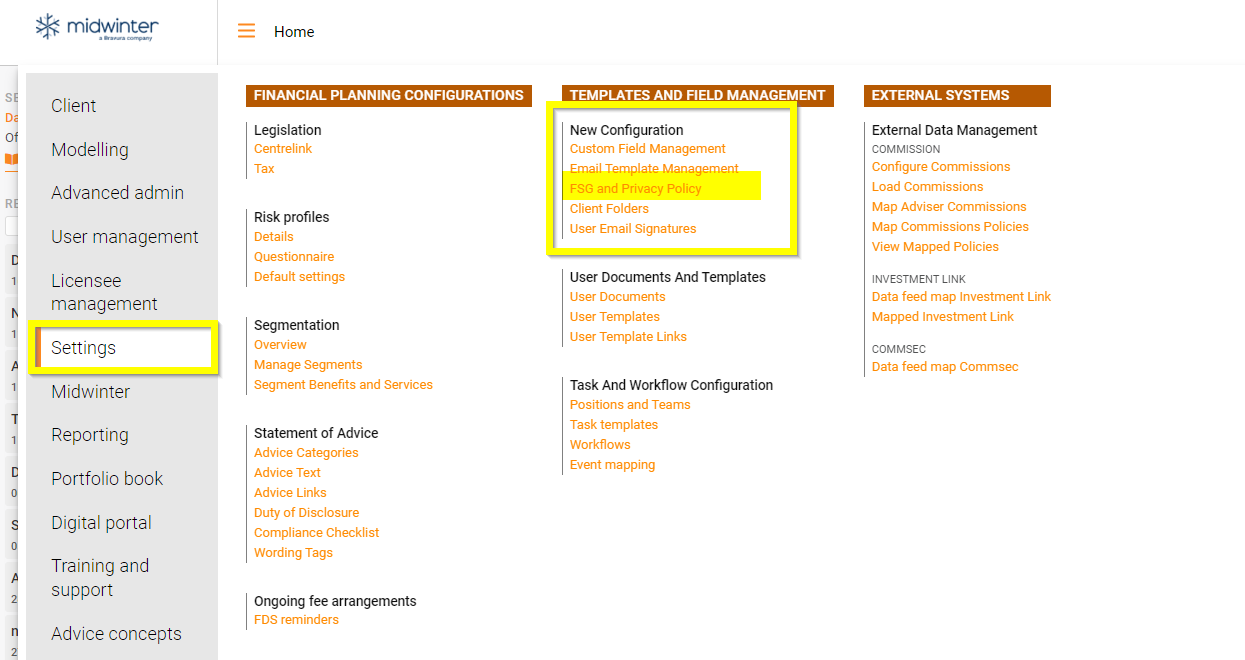Select Modelling in the side menu
Screen dimensions: 1245x660
pos(90,150)
